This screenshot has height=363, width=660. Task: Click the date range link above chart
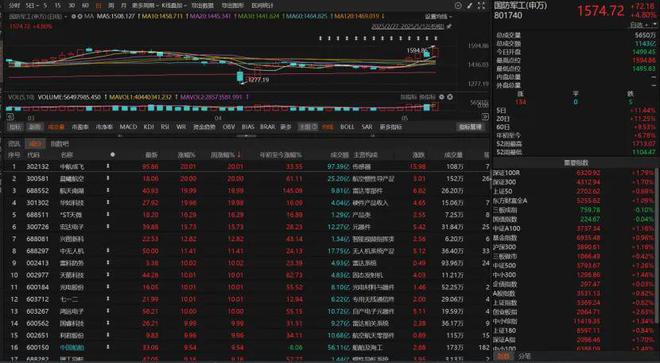(407, 26)
